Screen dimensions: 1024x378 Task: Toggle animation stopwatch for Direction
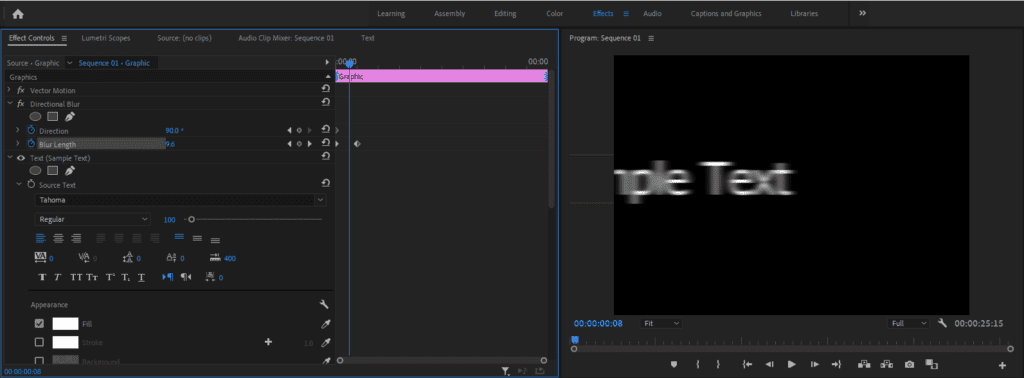[31, 131]
